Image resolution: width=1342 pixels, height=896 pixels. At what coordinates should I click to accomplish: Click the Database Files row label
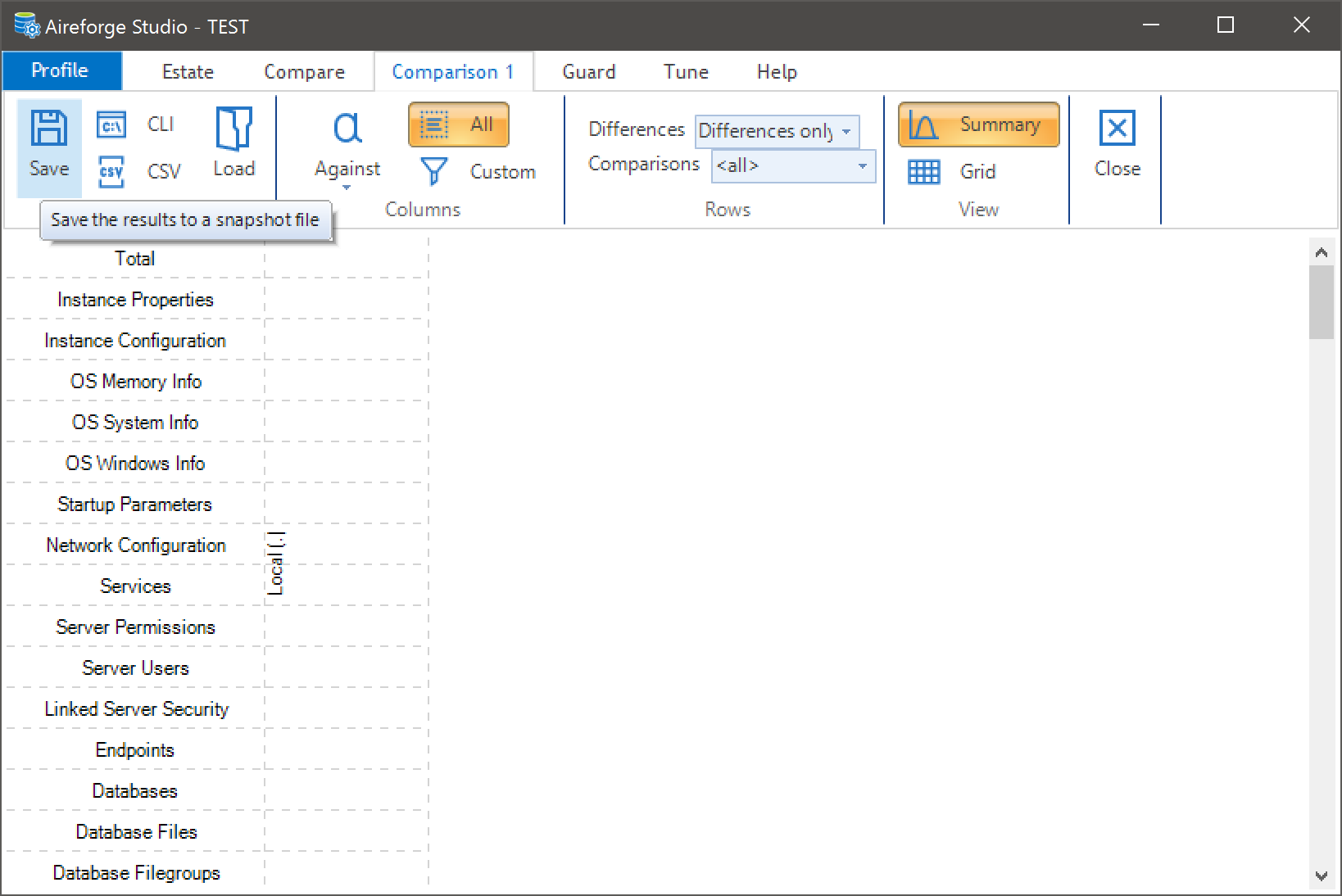[x=136, y=832]
